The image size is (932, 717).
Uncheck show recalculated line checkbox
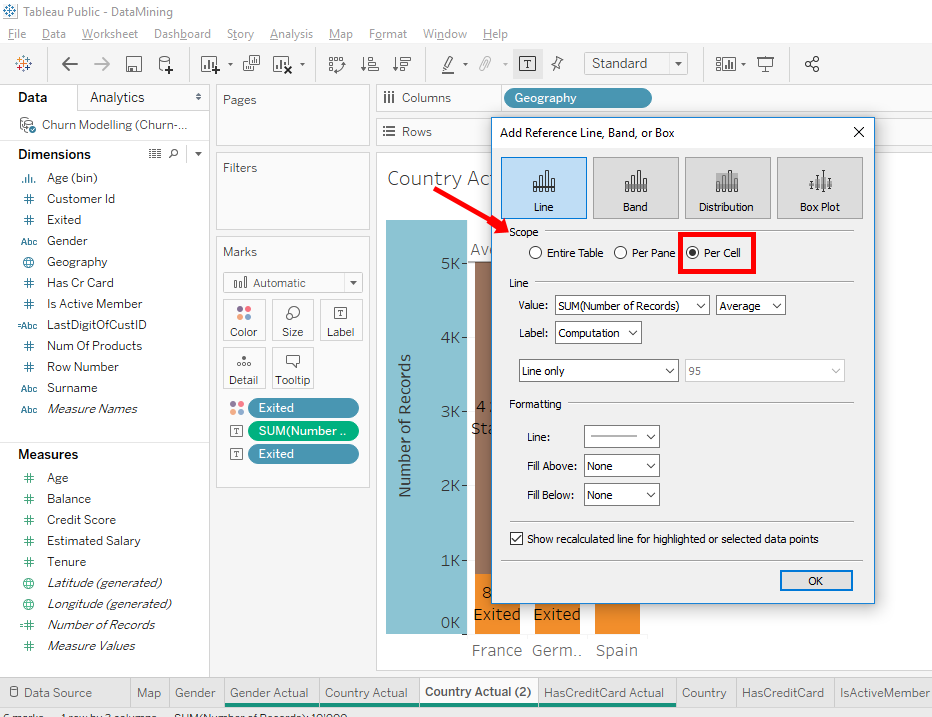tap(516, 539)
